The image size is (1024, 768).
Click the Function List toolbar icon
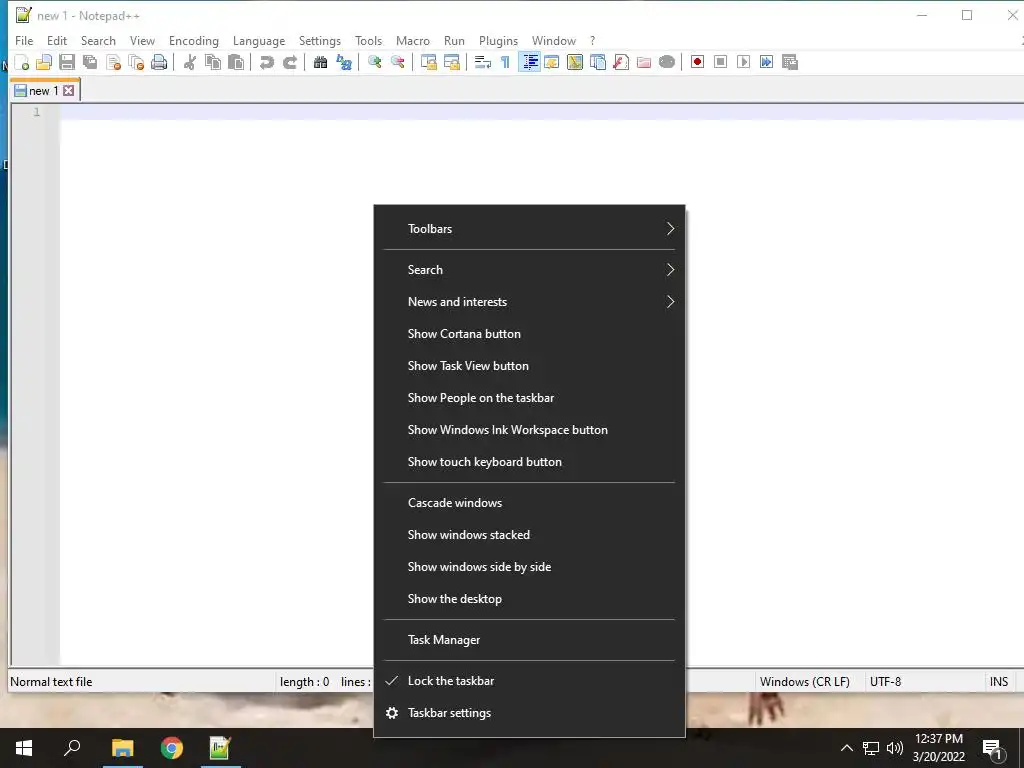click(621, 62)
